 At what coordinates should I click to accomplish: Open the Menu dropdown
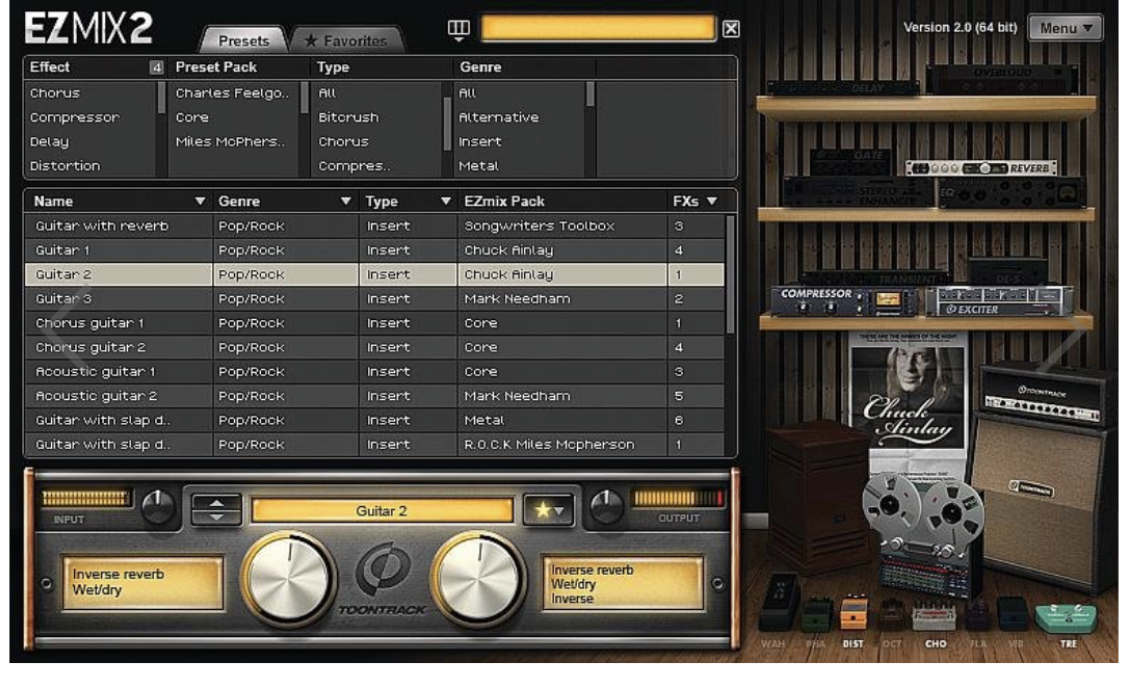click(1065, 28)
